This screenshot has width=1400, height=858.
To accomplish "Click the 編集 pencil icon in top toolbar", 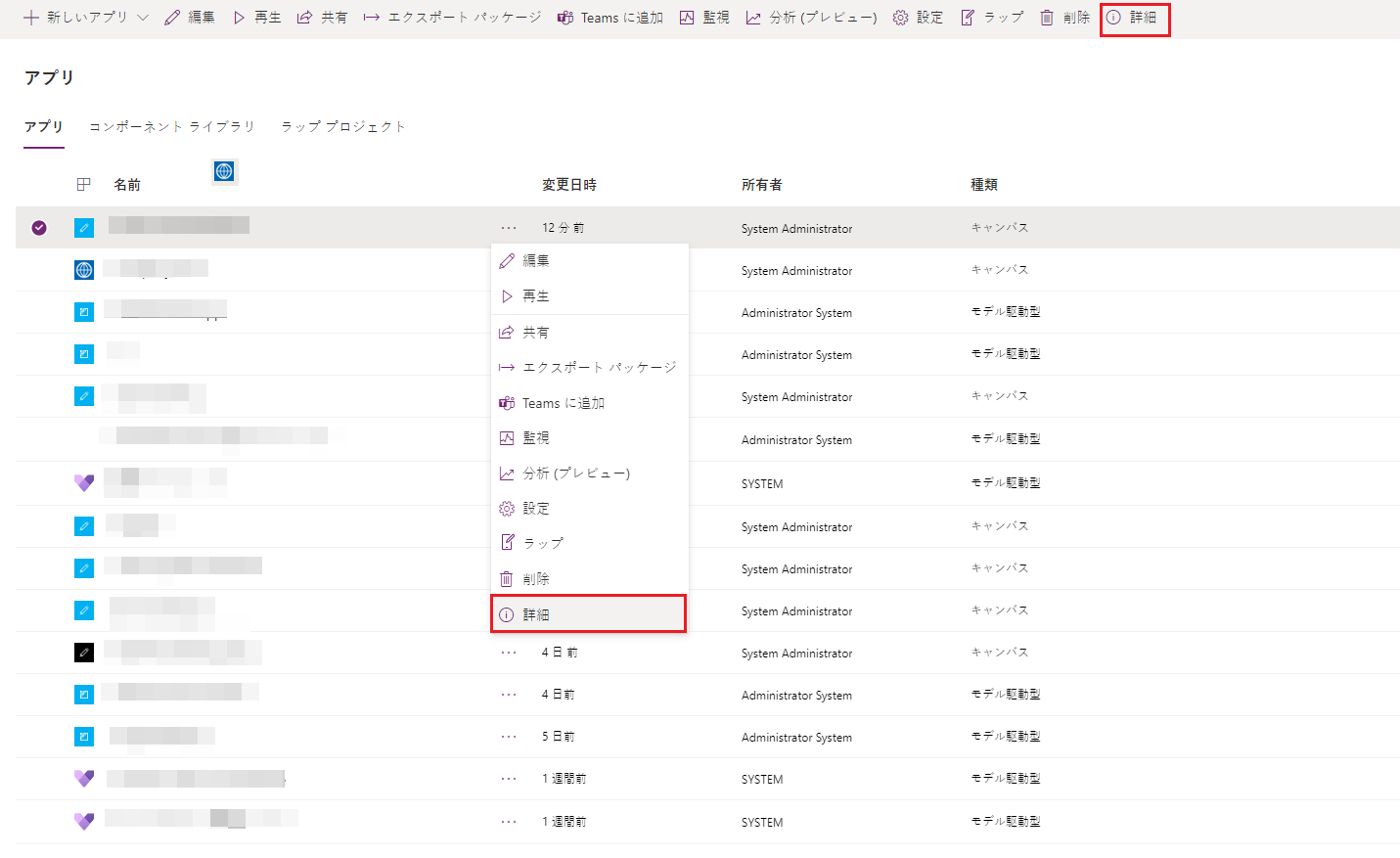I will [173, 18].
